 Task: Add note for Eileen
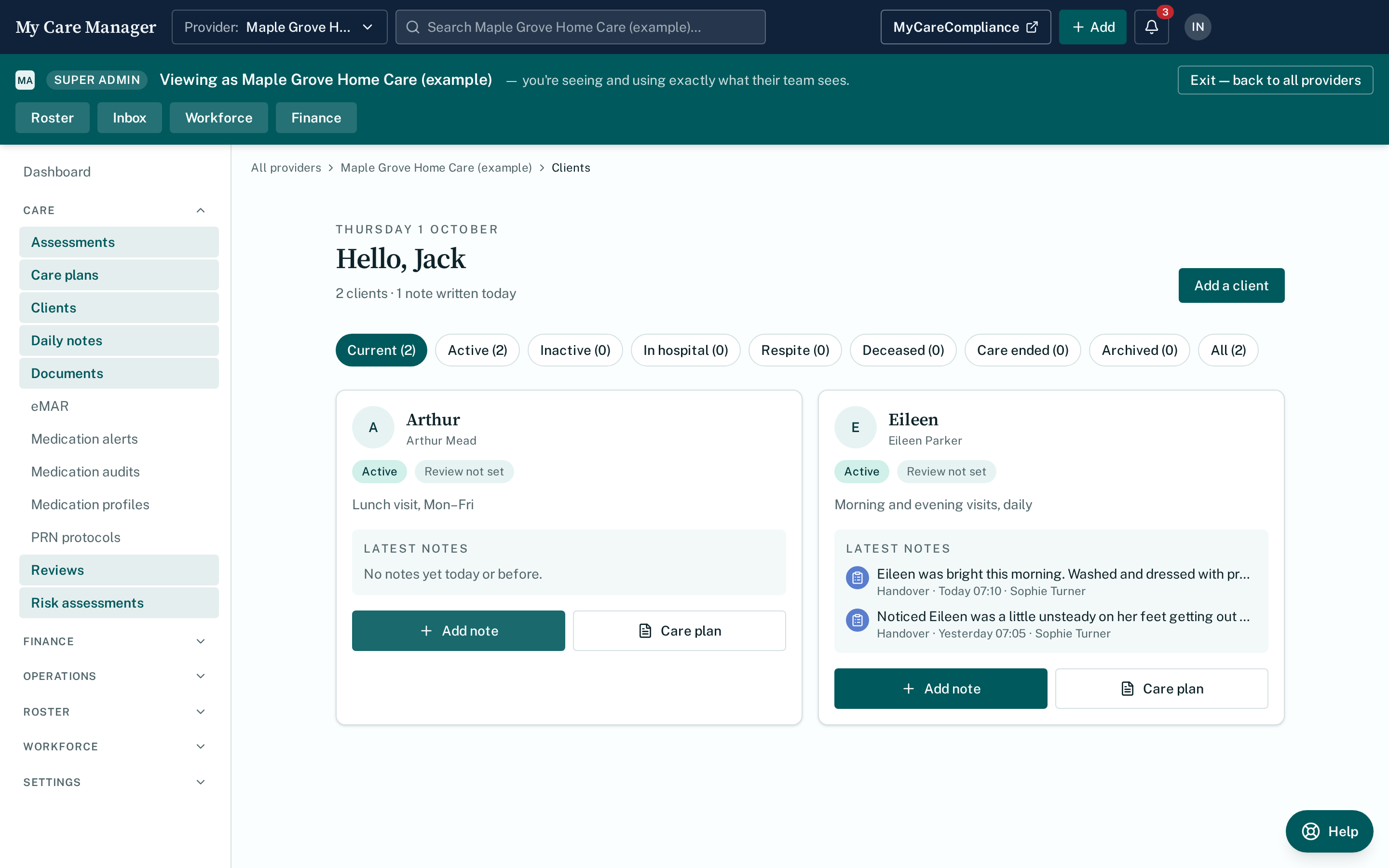(940, 688)
